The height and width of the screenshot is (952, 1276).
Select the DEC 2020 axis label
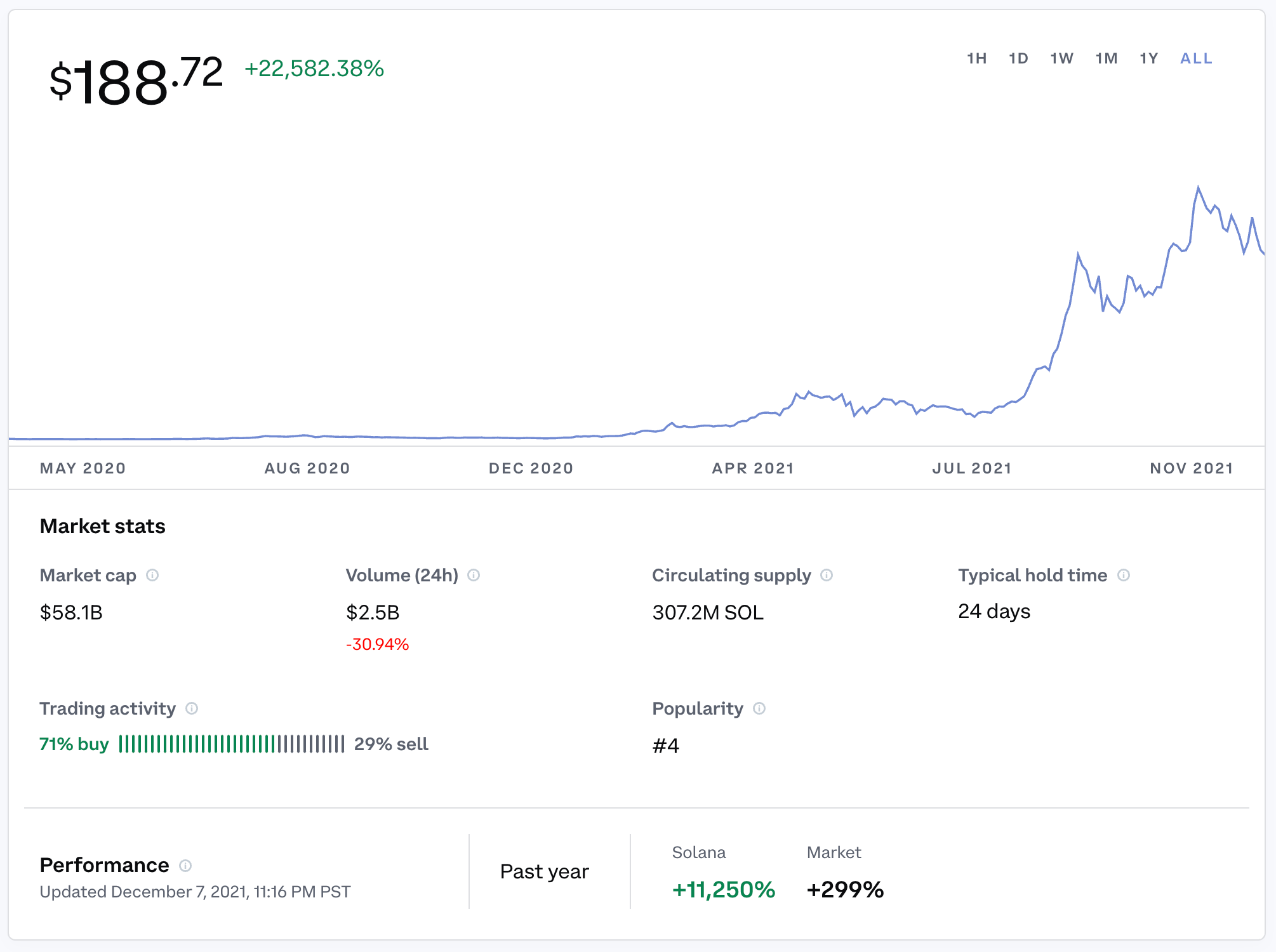[x=531, y=468]
